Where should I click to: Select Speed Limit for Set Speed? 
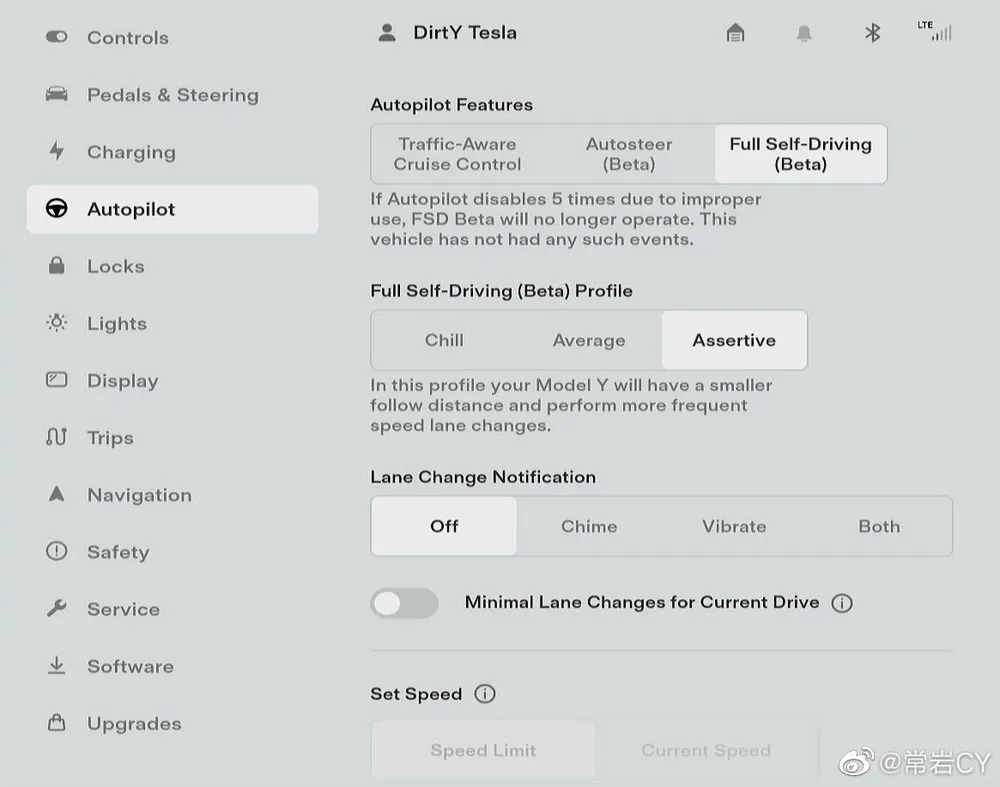tap(483, 750)
